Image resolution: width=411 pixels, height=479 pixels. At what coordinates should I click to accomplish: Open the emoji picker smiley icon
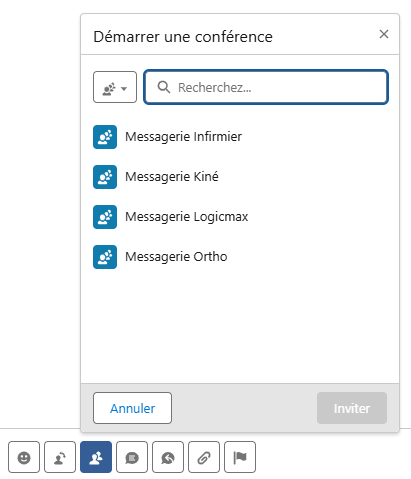(x=24, y=457)
